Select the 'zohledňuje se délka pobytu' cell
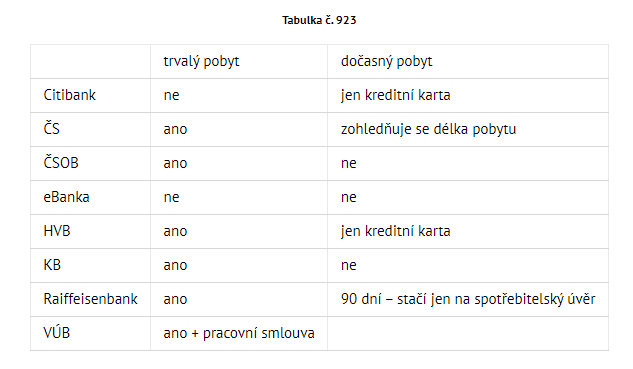The width and height of the screenshot is (633, 369). pos(428,129)
